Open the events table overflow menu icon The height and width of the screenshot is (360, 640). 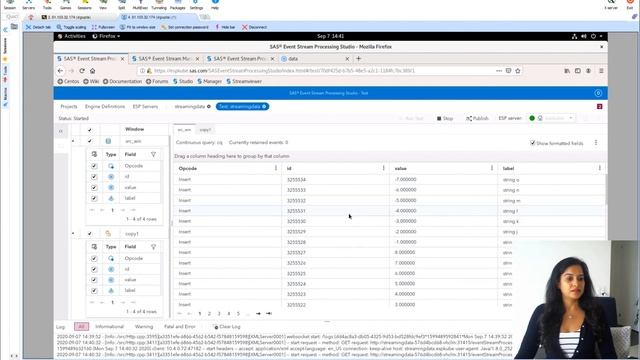(596, 143)
